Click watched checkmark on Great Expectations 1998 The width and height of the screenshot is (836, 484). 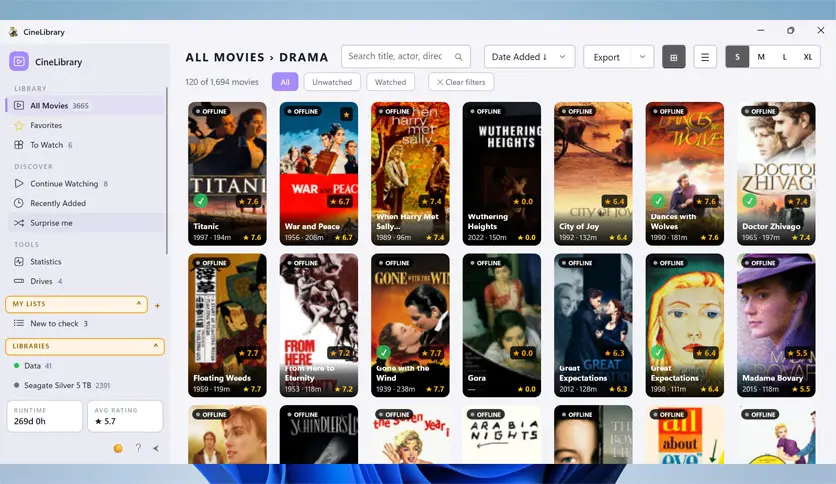pos(658,352)
